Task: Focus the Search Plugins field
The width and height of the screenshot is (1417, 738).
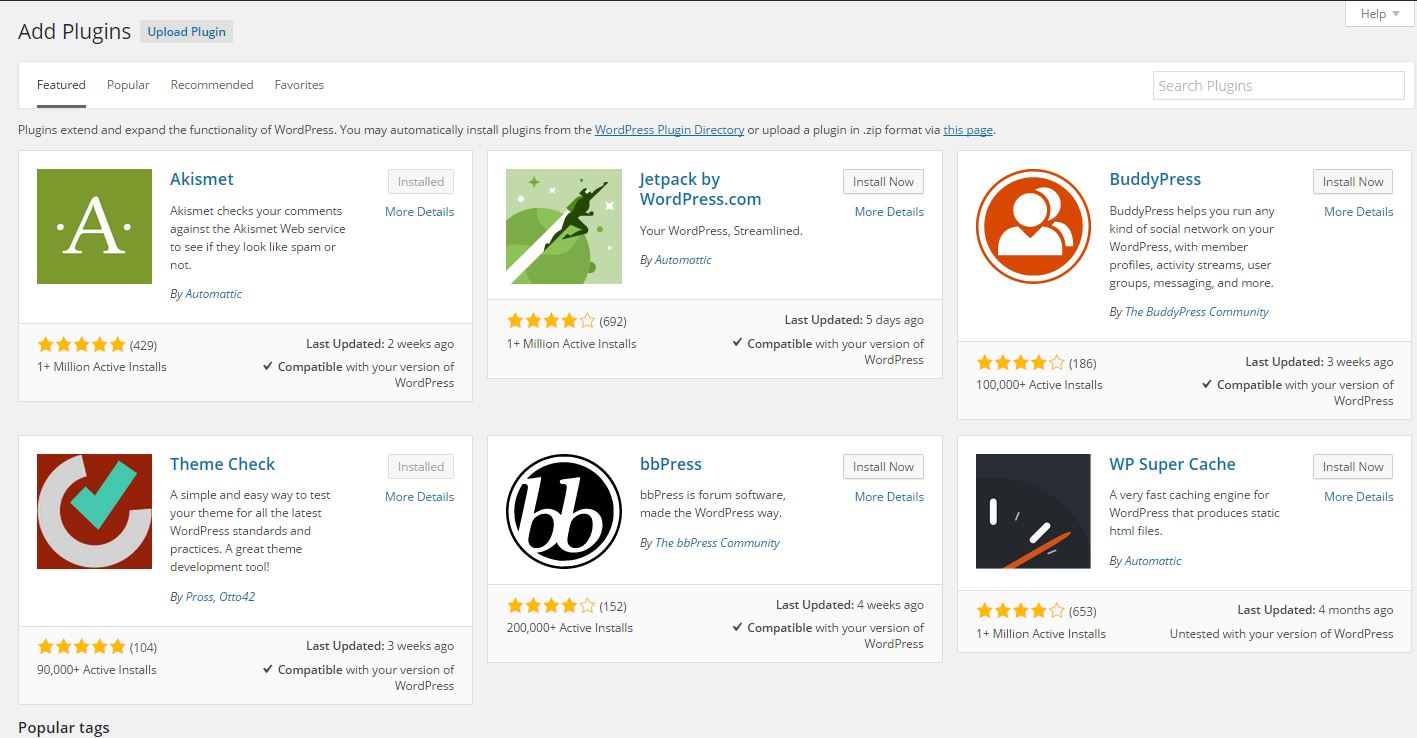Action: click(1279, 86)
